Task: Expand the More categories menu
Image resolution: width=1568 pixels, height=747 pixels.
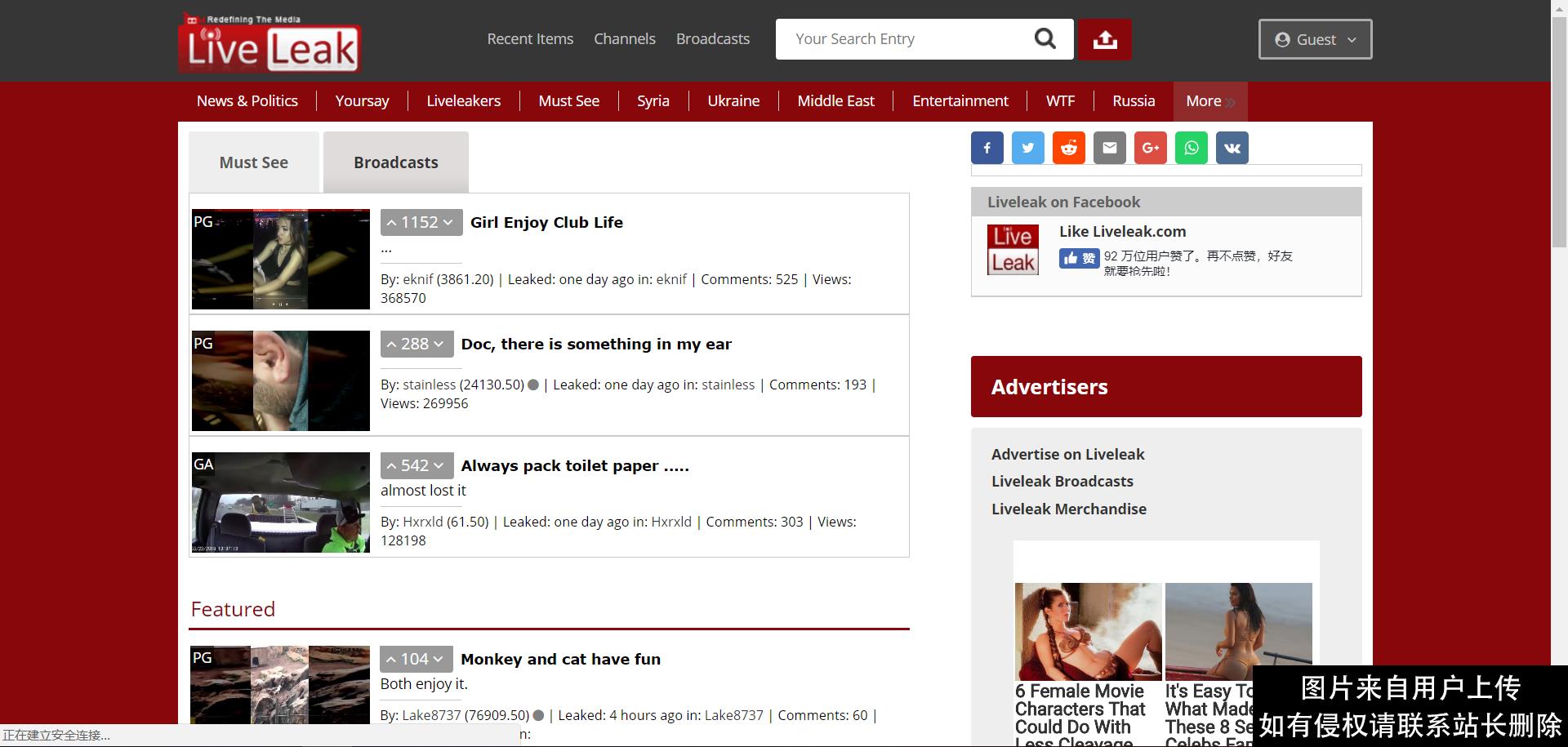Action: pyautogui.click(x=1209, y=101)
